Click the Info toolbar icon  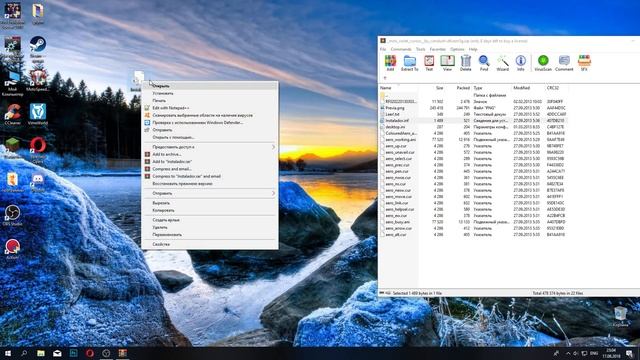pos(520,63)
